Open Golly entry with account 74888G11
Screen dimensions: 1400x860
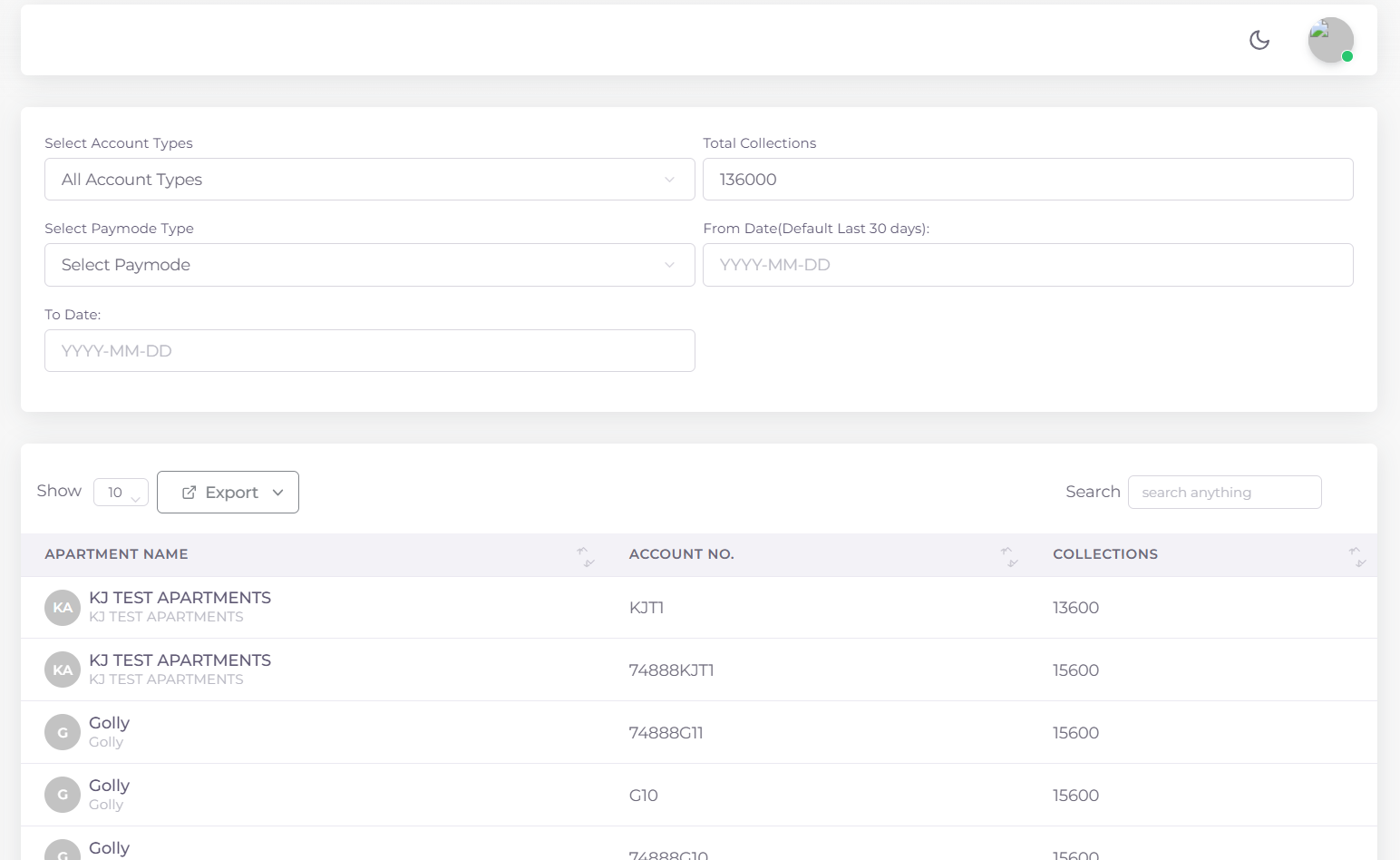109,723
